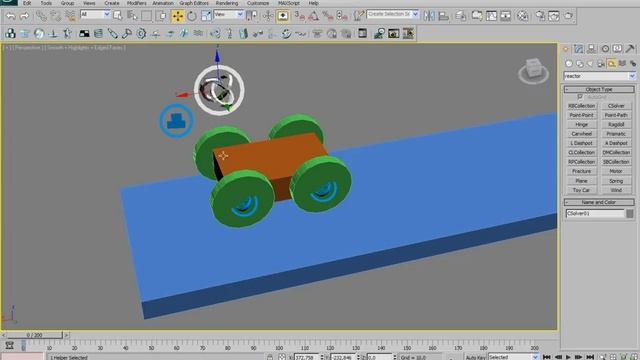Open the Modifiers menu
Viewport: 640px width, 360px height.
(x=136, y=3)
